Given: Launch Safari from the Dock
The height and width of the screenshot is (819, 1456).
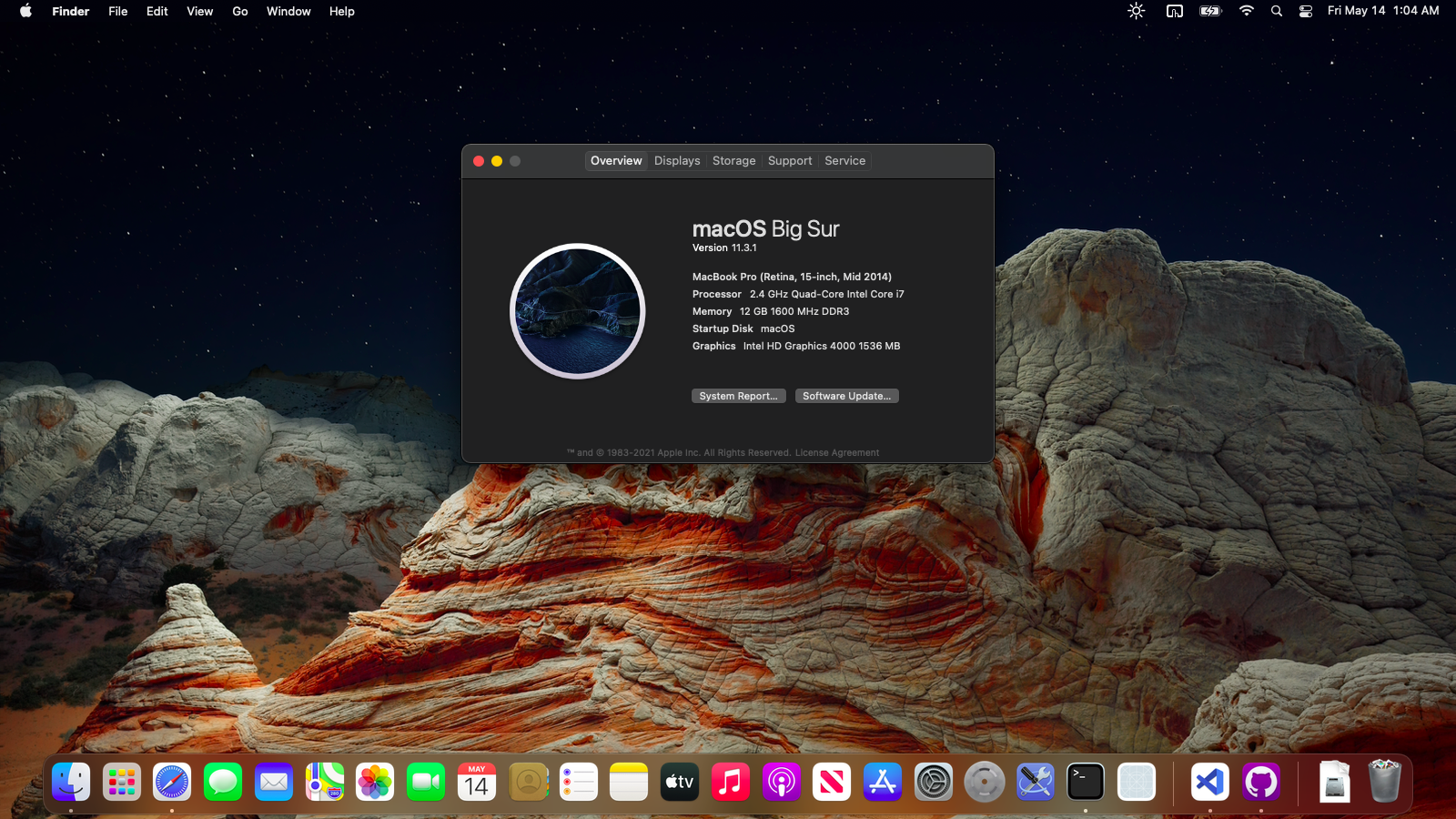Looking at the screenshot, I should pyautogui.click(x=172, y=782).
